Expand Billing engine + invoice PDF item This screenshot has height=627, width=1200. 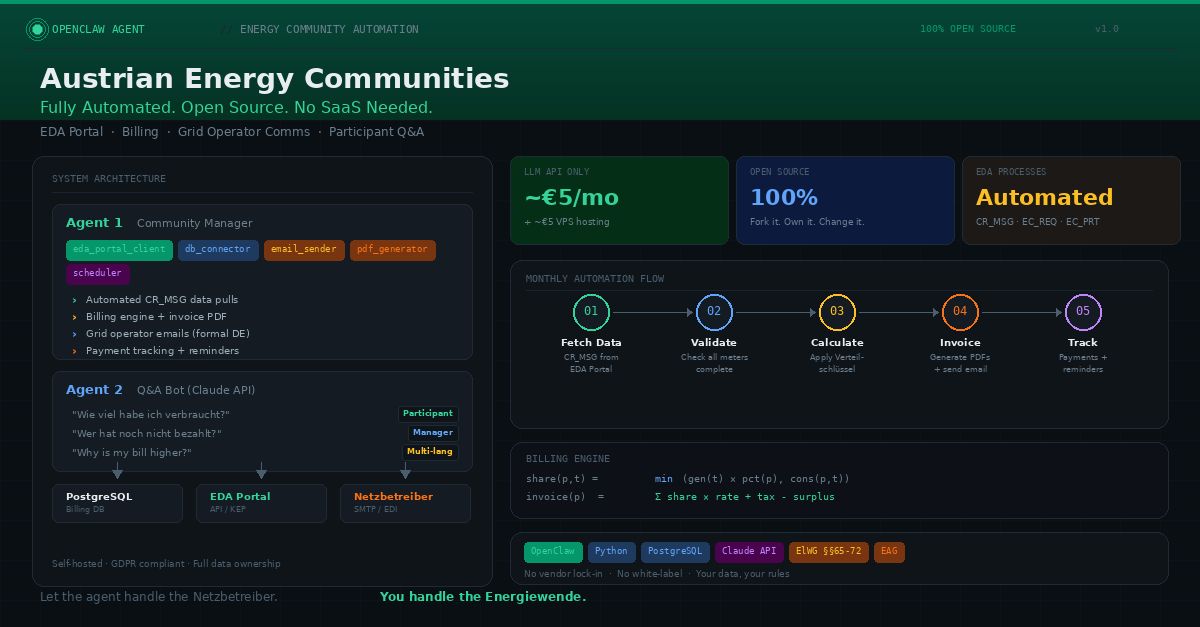click(x=156, y=317)
